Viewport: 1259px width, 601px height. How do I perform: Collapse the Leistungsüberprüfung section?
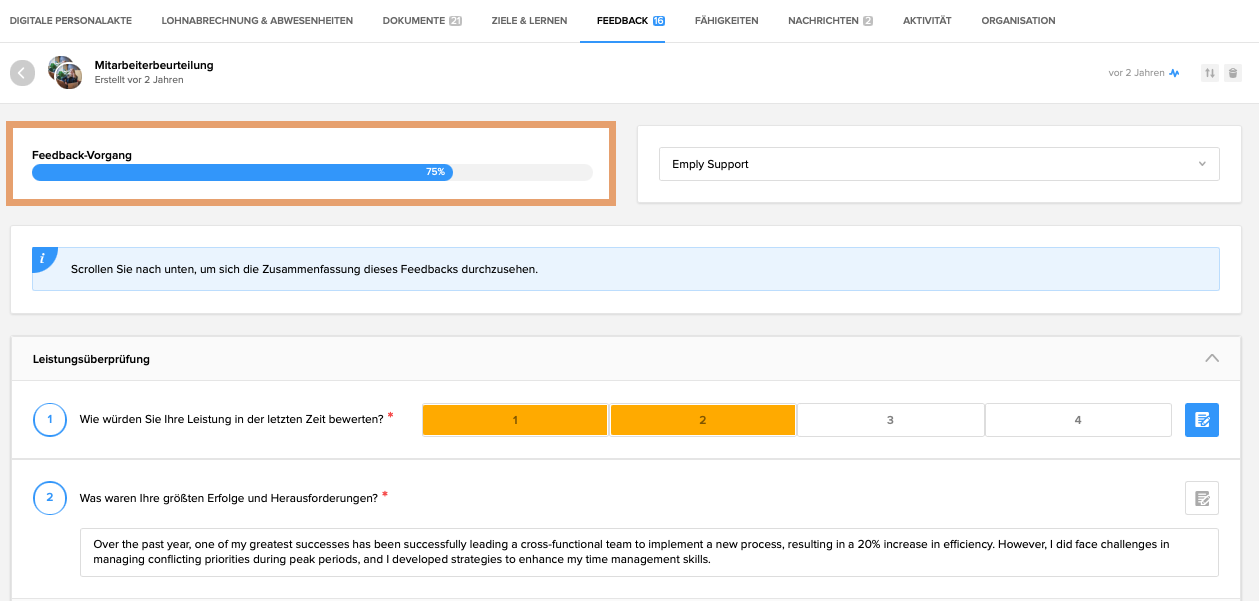click(x=1212, y=358)
